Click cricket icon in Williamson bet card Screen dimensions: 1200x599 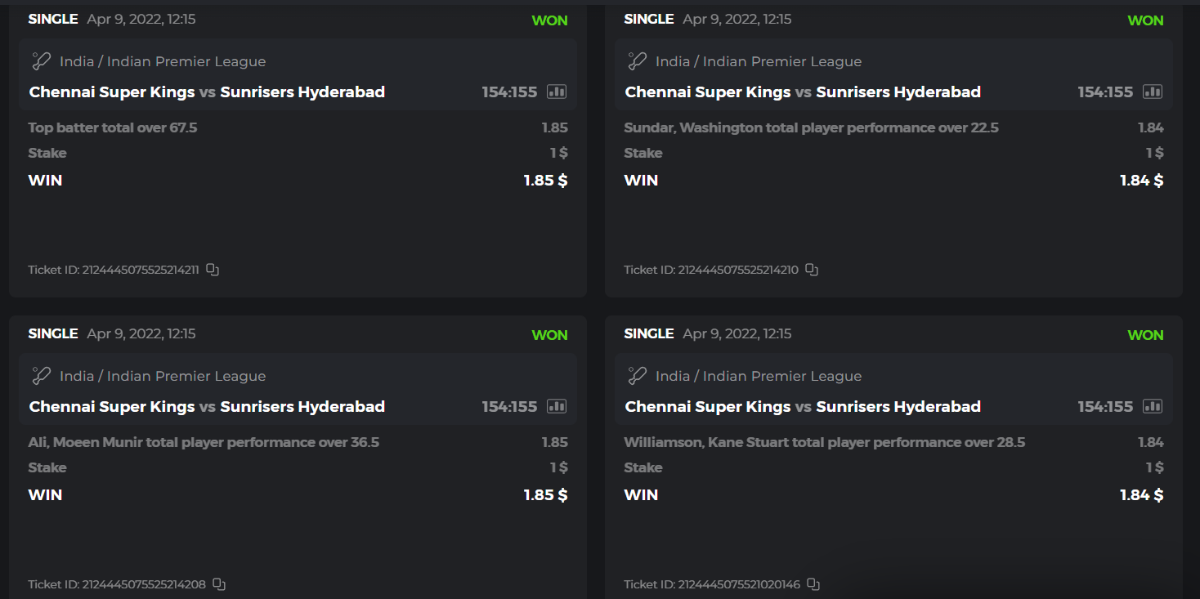pos(637,376)
